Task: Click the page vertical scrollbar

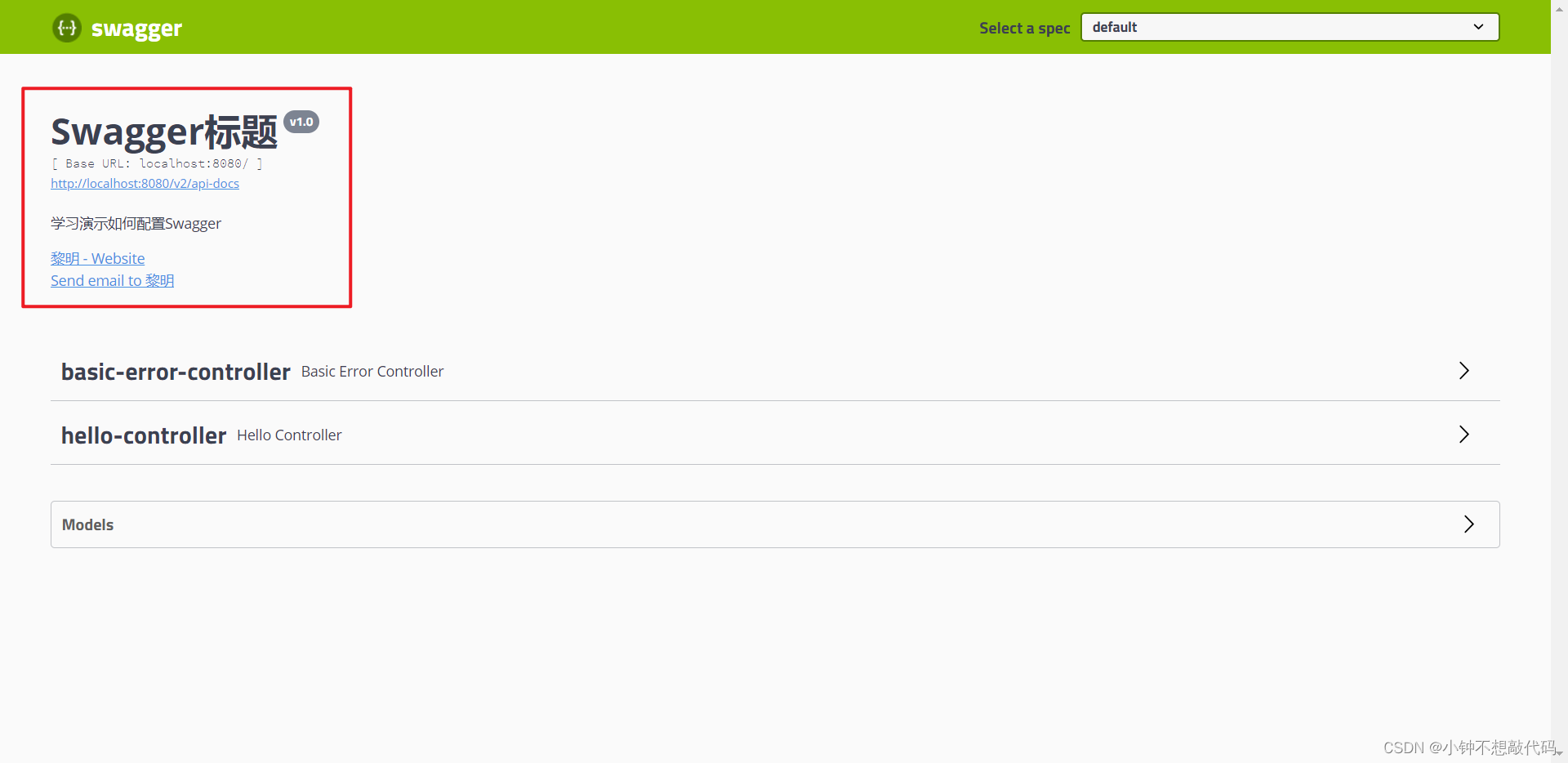Action: (1559, 381)
